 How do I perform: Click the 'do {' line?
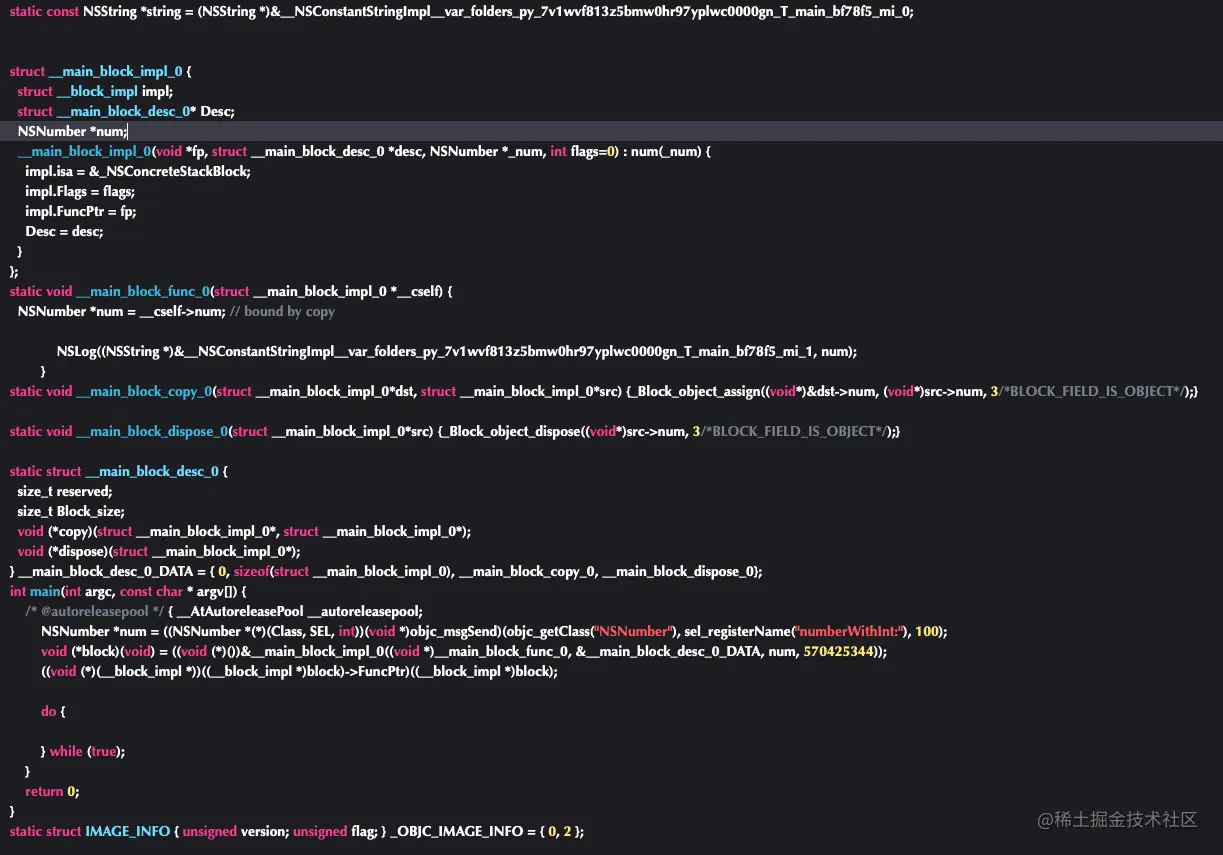pyautogui.click(x=53, y=711)
